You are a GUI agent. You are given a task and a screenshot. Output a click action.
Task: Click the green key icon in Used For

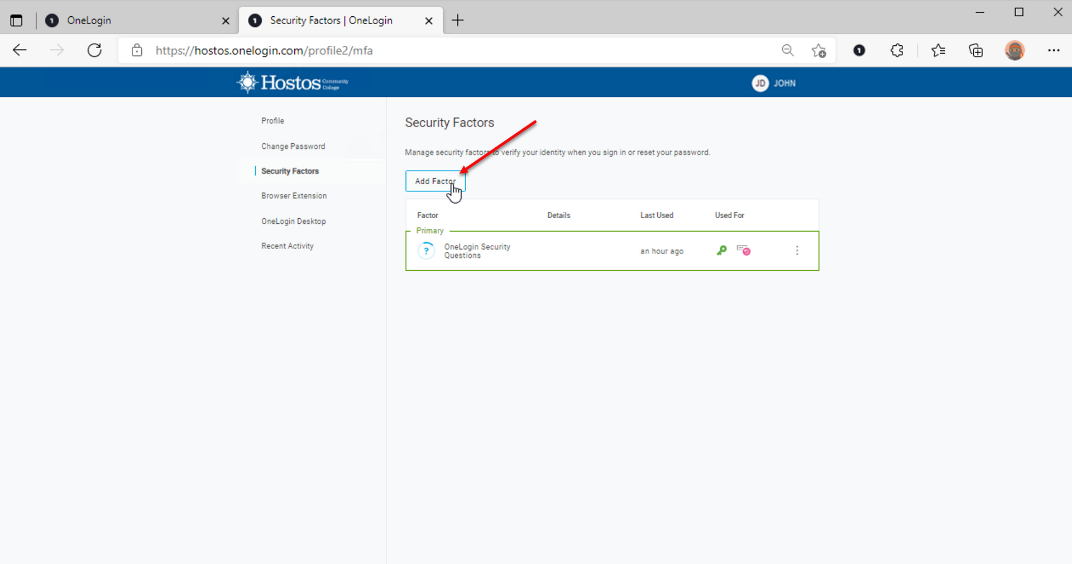[722, 251]
